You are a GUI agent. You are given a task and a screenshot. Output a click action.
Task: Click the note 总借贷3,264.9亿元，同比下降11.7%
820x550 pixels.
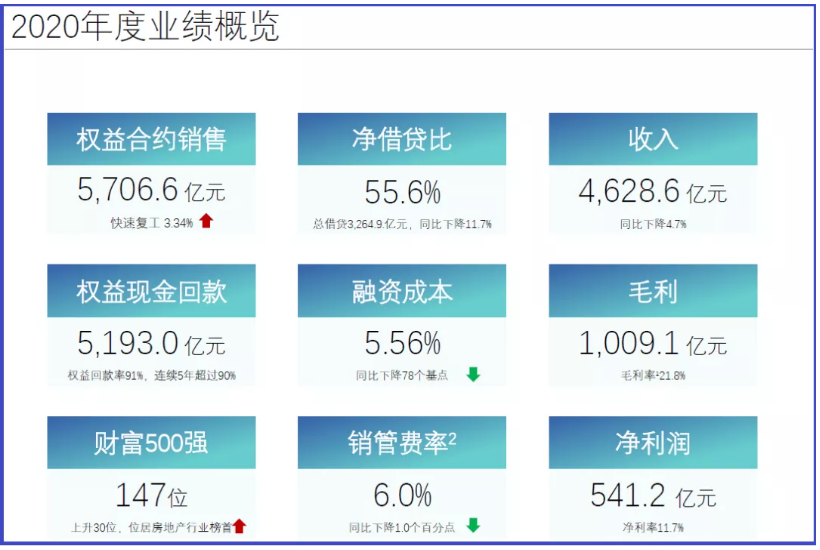pyautogui.click(x=402, y=224)
